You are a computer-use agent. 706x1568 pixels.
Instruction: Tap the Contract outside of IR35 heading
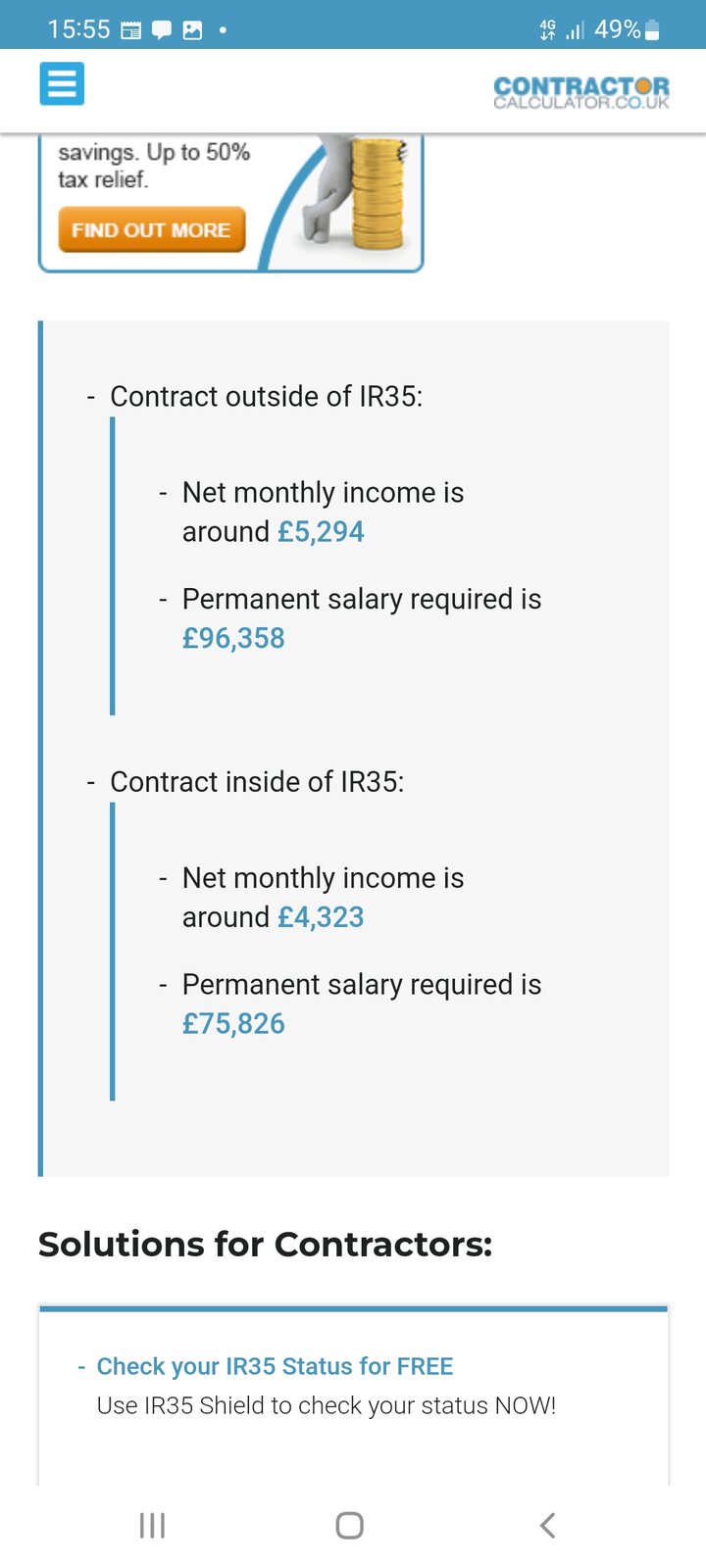pyautogui.click(x=266, y=397)
